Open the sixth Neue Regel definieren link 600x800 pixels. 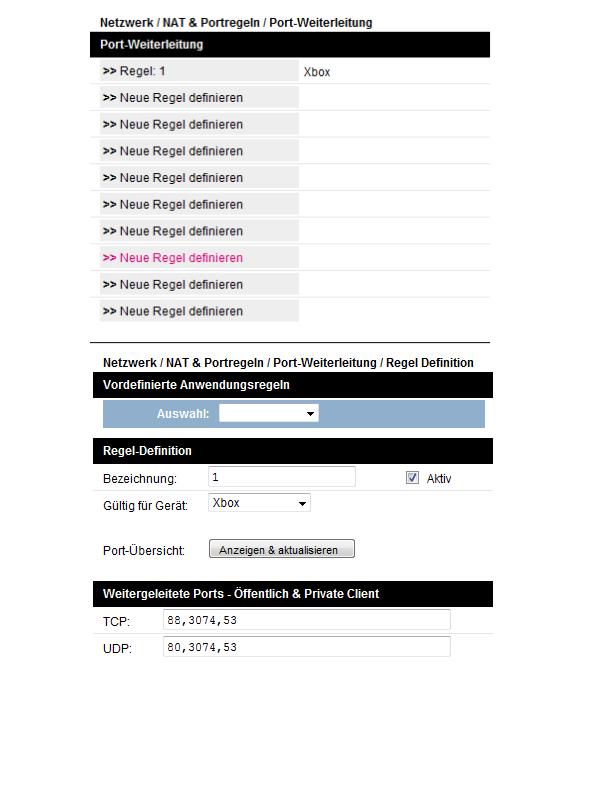[x=180, y=231]
